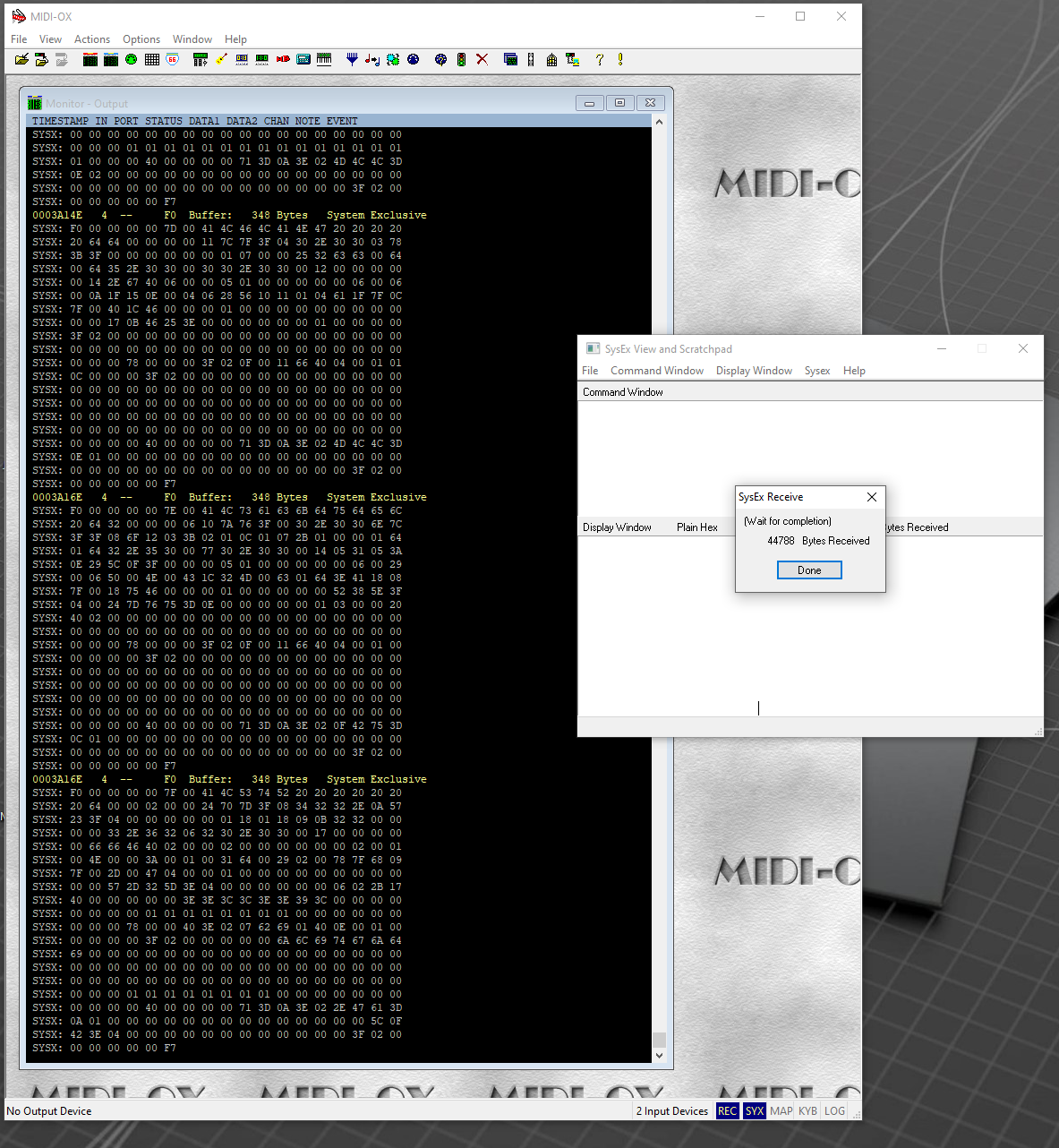The height and width of the screenshot is (1148, 1059).
Task: Close the Monitor - Output child window
Action: pos(651,103)
